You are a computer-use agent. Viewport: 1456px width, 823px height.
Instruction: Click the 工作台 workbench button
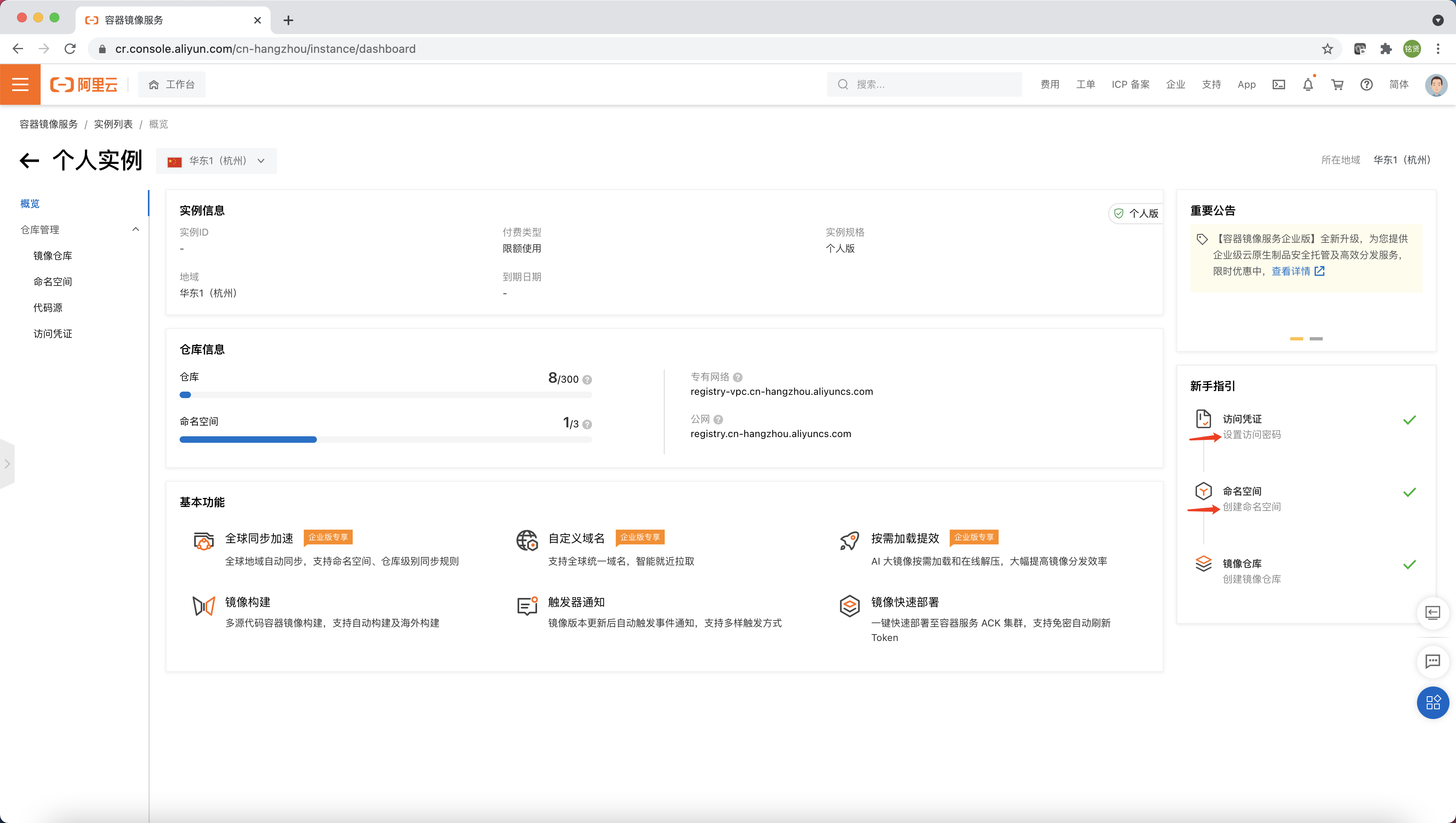(172, 84)
